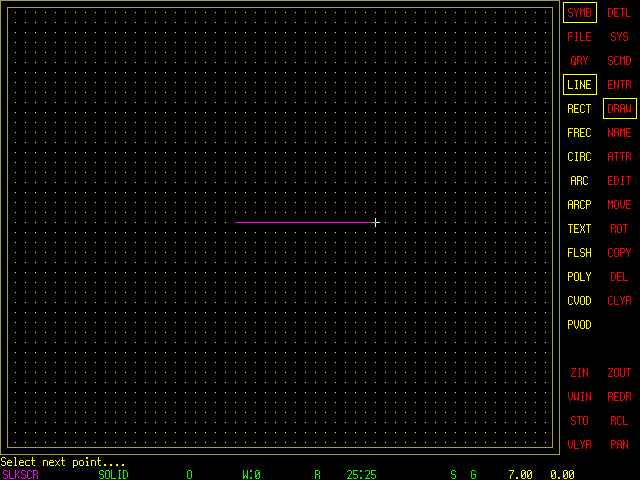
Task: Click PAN to pan view
Action: [x=619, y=444]
